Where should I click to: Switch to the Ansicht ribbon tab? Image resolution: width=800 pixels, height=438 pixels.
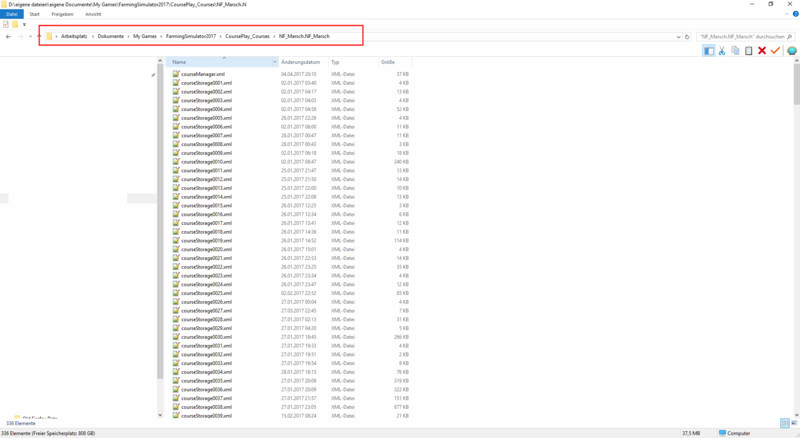point(91,15)
